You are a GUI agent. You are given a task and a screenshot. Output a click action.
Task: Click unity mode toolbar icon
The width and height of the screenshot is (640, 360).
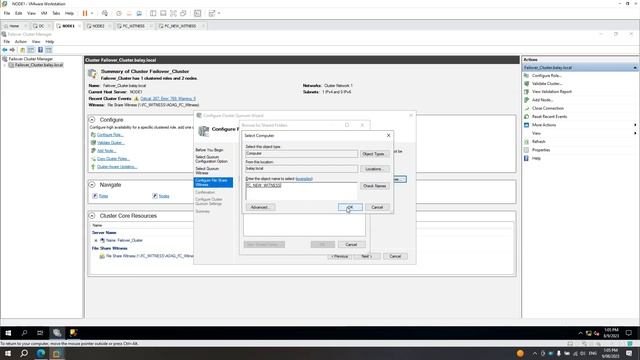(183, 13)
